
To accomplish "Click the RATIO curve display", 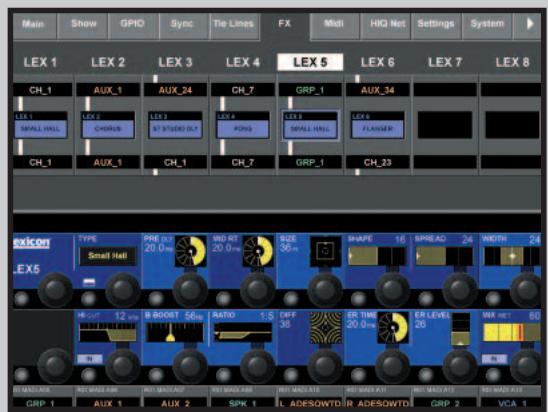I will point(243,332).
